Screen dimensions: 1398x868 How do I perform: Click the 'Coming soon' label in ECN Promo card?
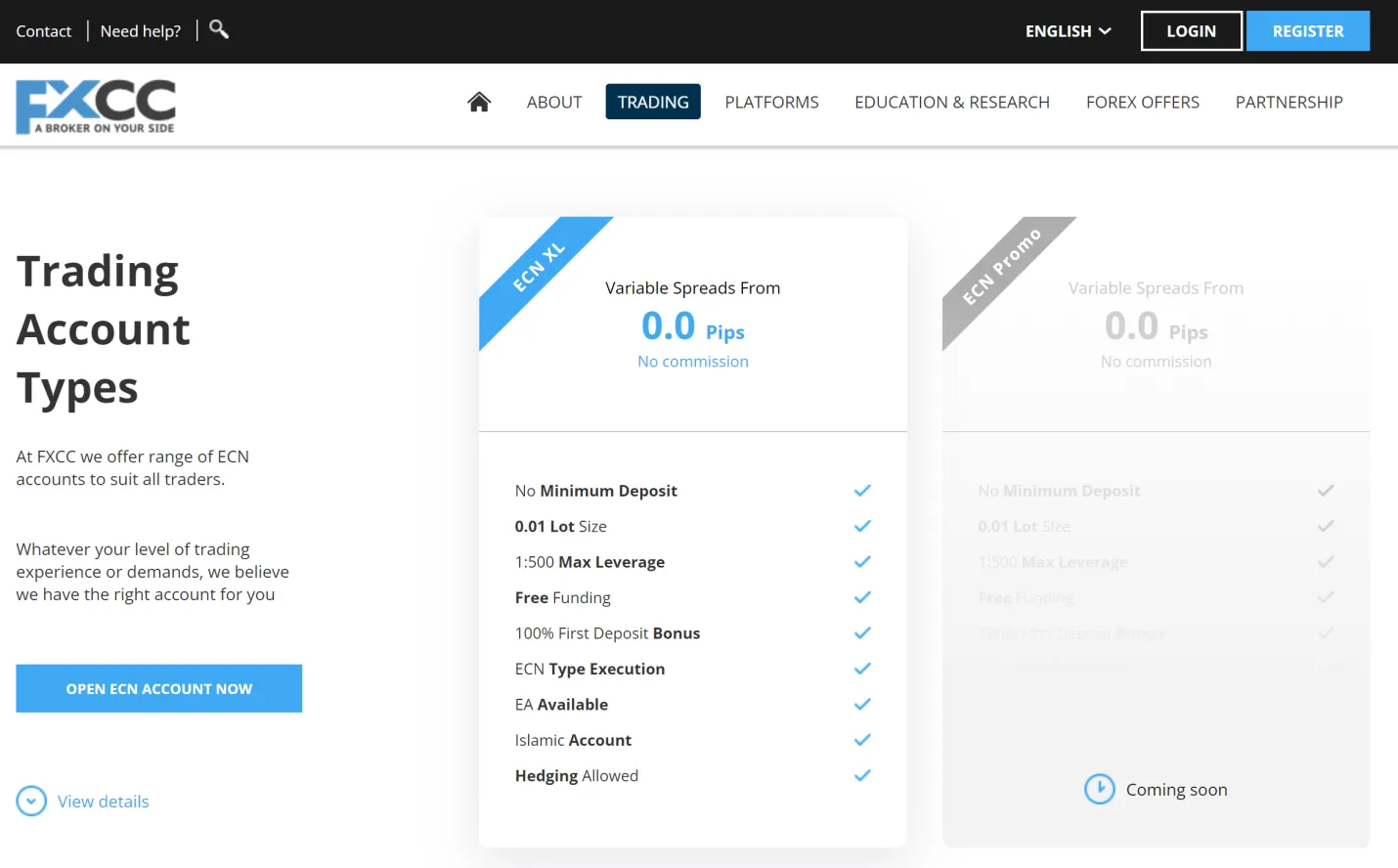tap(1177, 790)
